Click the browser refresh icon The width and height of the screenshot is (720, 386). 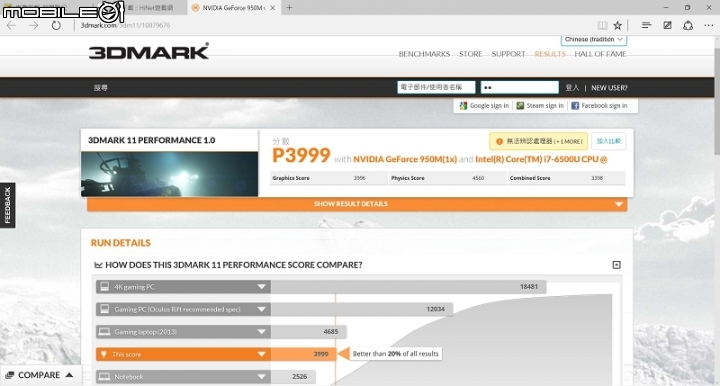(x=56, y=25)
